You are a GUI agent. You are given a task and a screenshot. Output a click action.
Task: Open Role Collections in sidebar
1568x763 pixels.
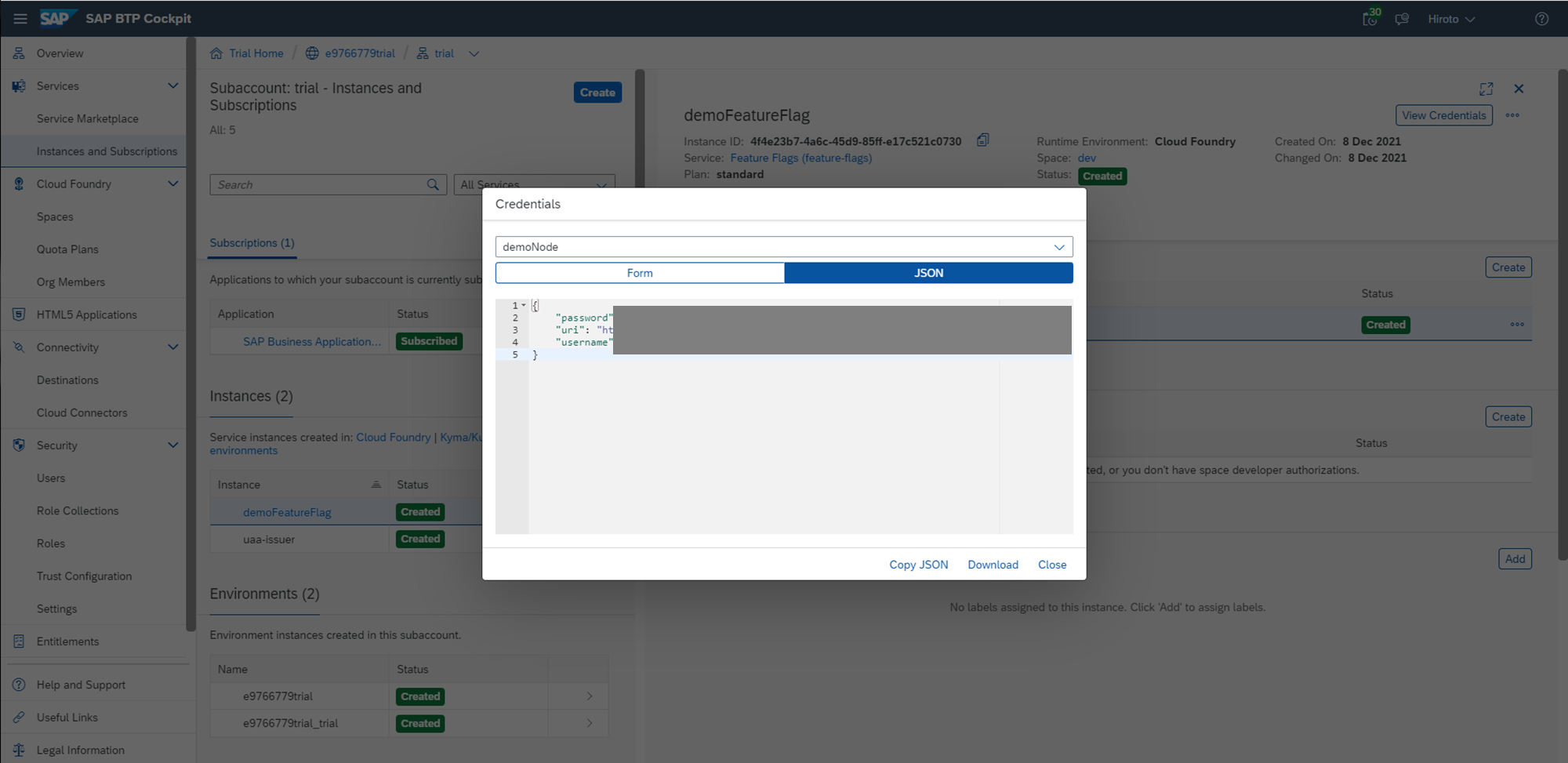point(78,510)
